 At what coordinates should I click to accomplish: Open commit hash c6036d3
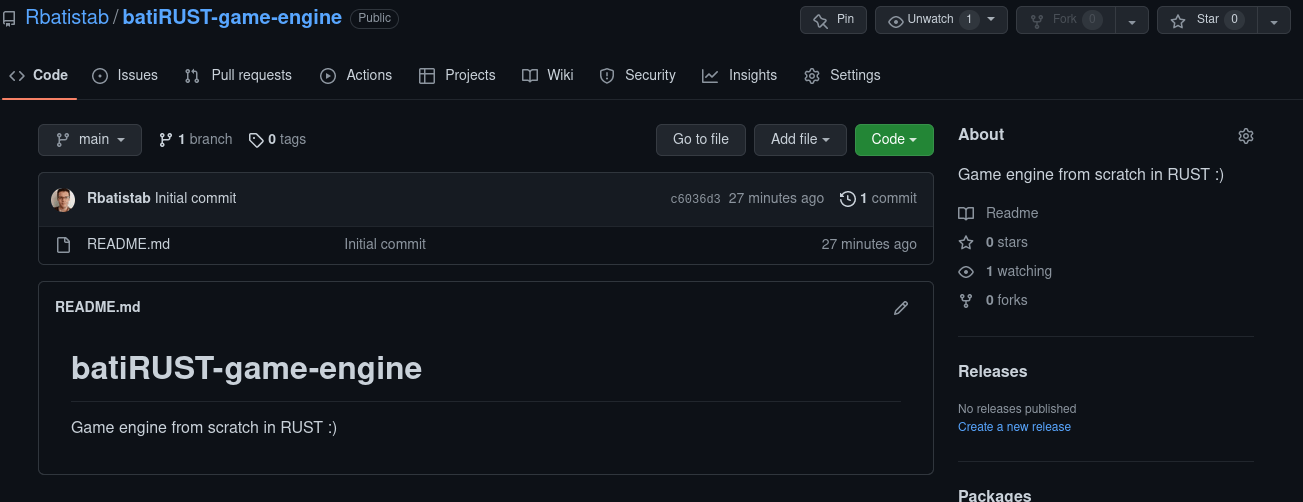click(x=695, y=199)
